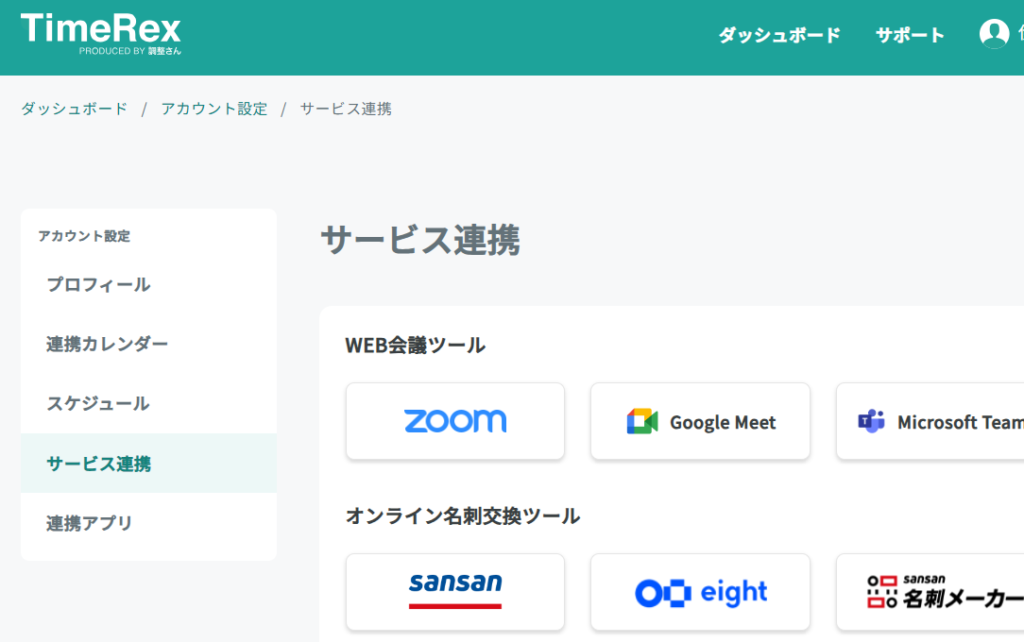Open サポート in the top navigation
1024x642 pixels.
coord(910,35)
